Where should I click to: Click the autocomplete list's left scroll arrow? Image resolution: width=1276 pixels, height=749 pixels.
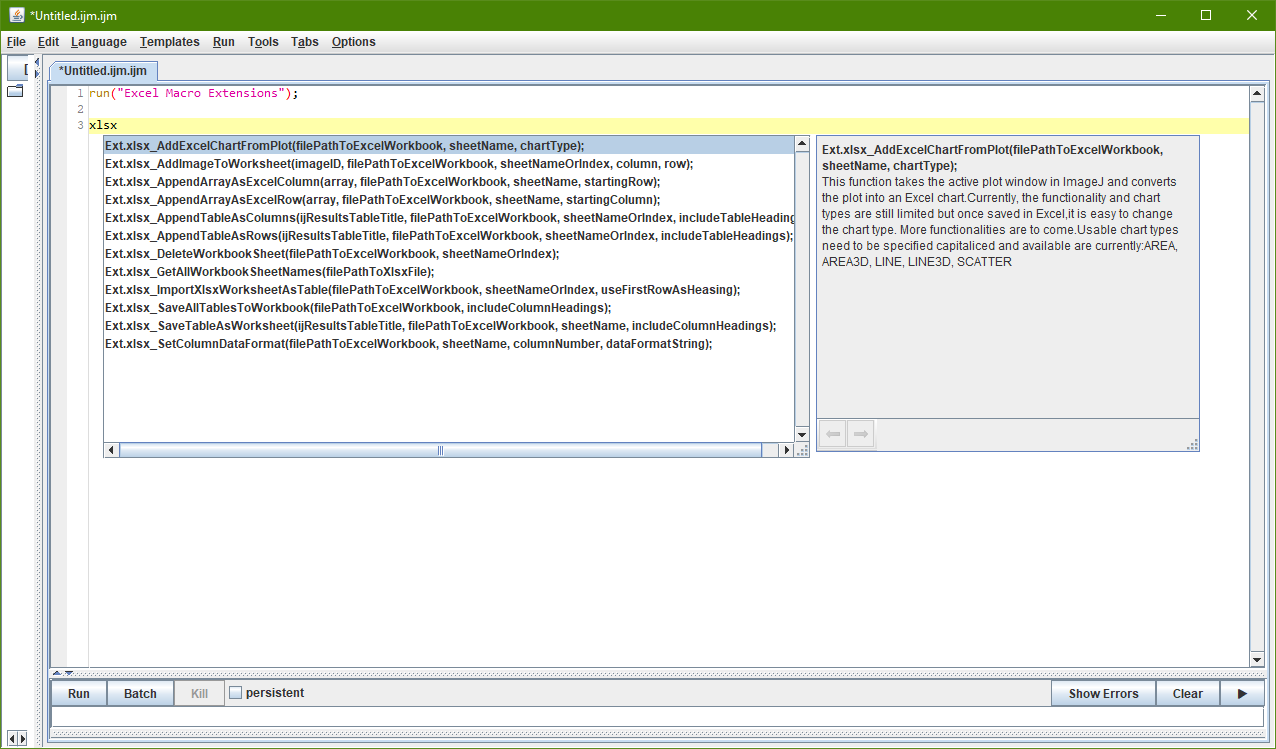[x=112, y=451]
